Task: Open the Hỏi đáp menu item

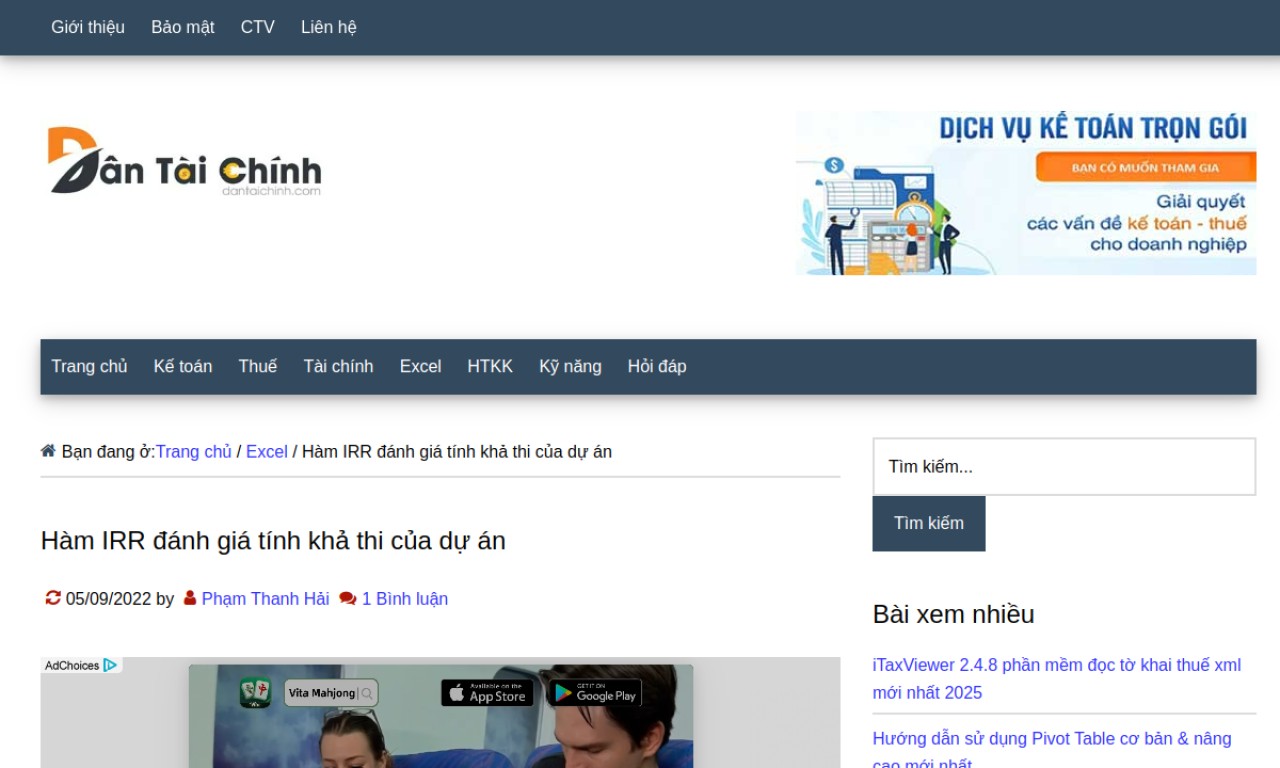Action: pos(657,366)
